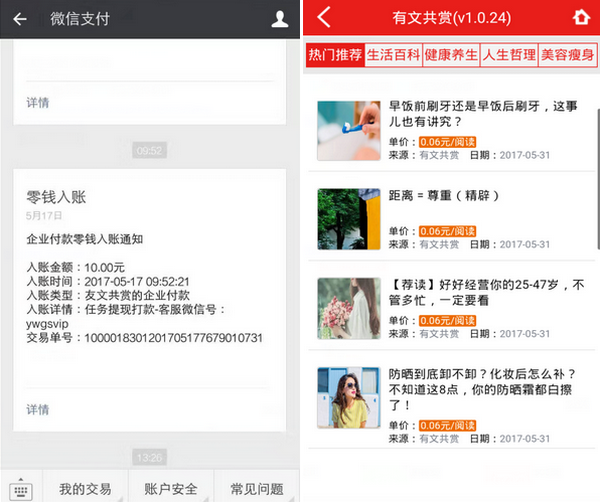The width and height of the screenshot is (600, 503).
Task: Tap 详情 in the top message card
Action: [x=38, y=102]
